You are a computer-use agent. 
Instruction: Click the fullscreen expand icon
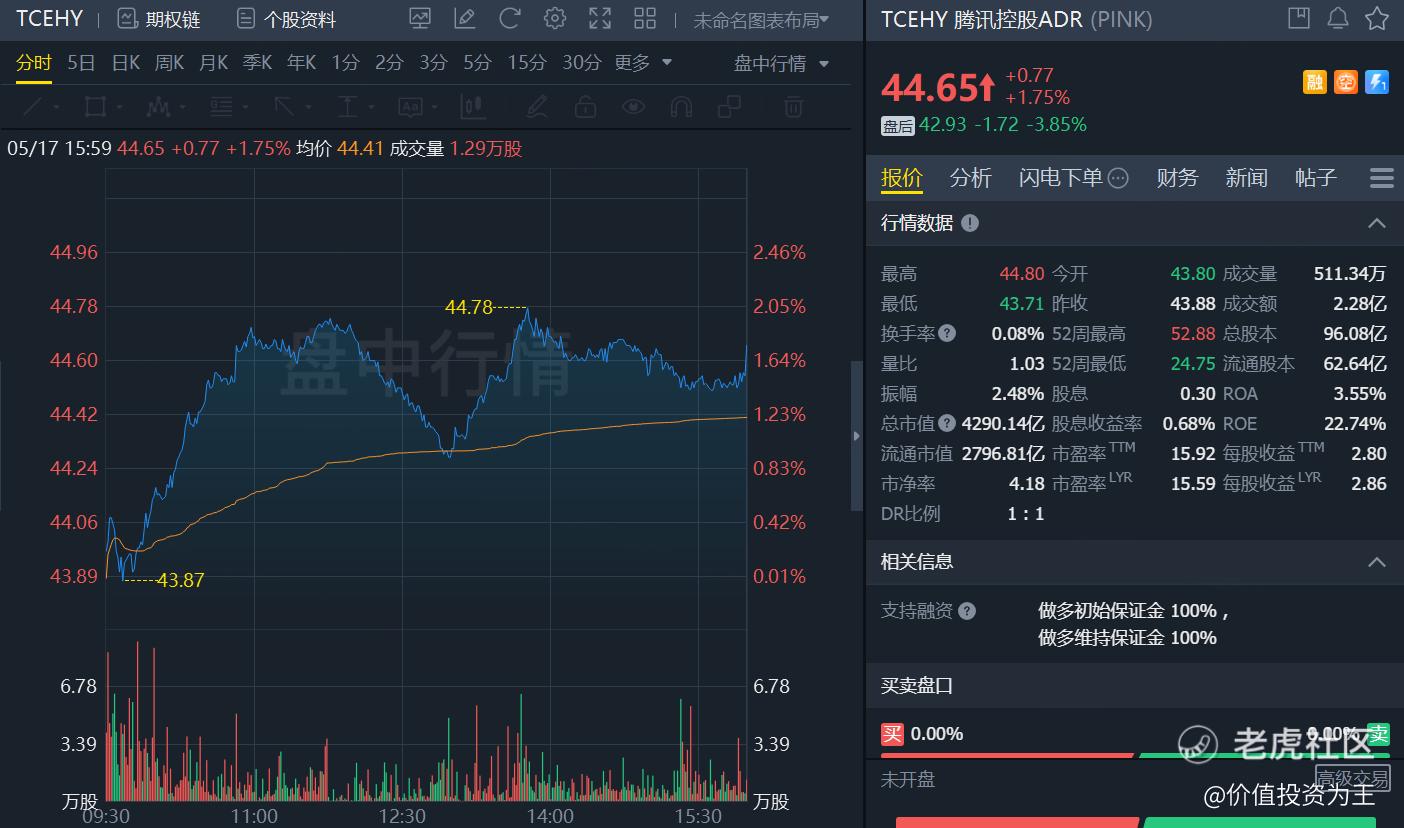600,18
